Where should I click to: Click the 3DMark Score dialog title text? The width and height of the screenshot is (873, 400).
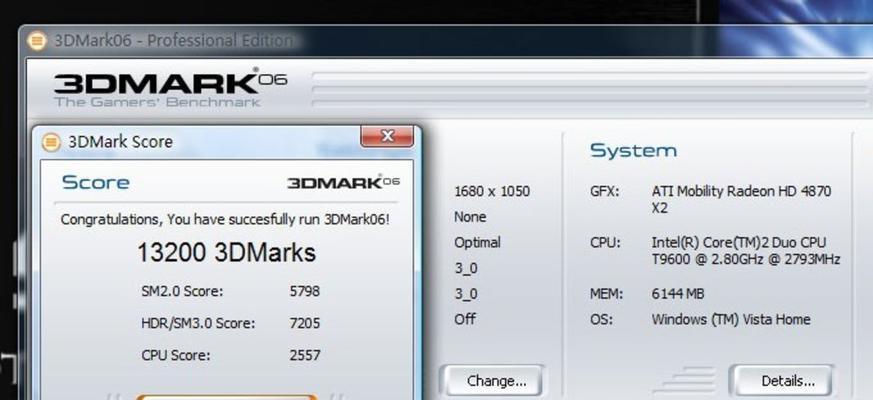[x=120, y=142]
